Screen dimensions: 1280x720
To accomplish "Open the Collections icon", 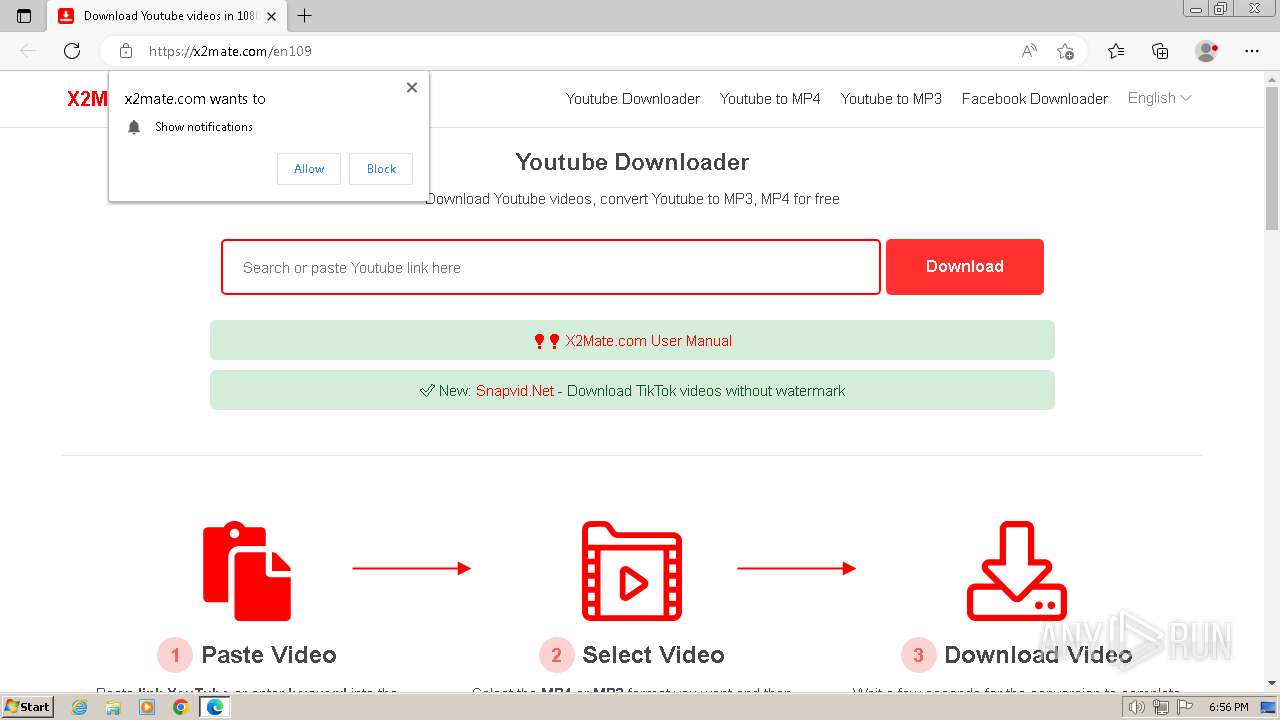I will [1160, 51].
